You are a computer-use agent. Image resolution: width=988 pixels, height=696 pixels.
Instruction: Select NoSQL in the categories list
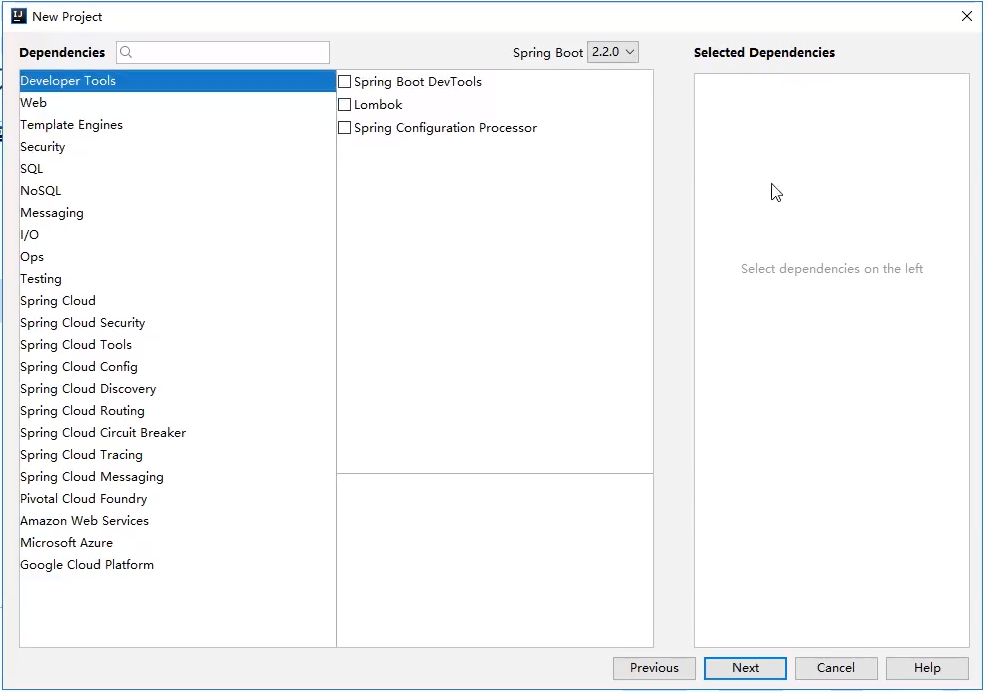tap(41, 191)
